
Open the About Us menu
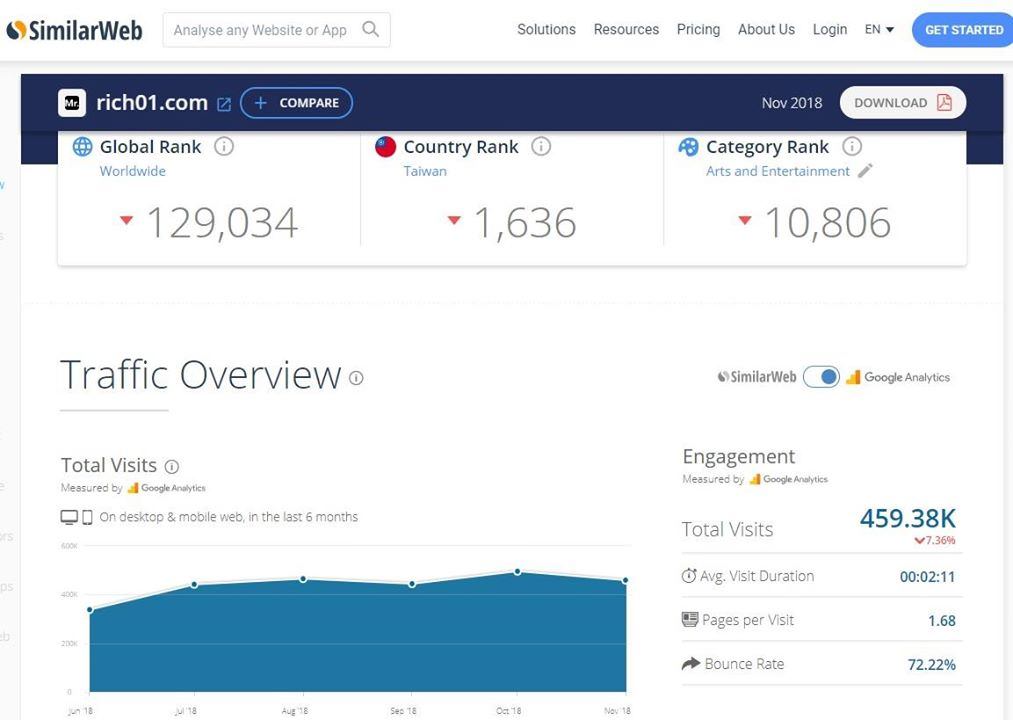[766, 30]
